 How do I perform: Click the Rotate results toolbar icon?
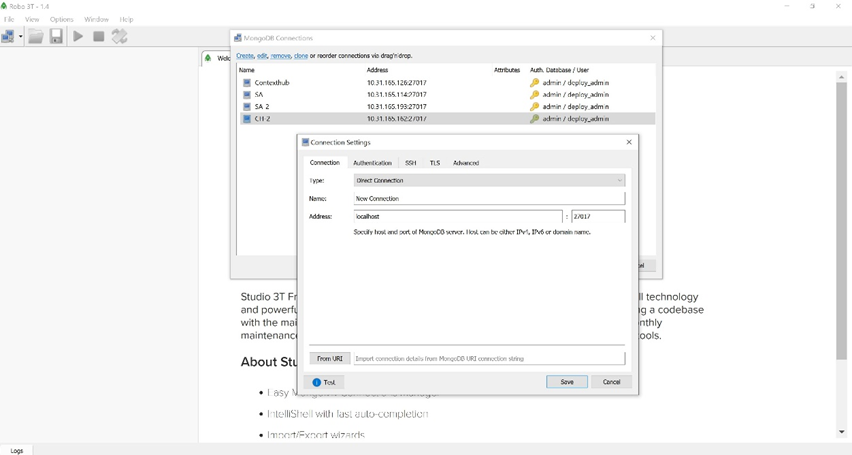pos(119,36)
